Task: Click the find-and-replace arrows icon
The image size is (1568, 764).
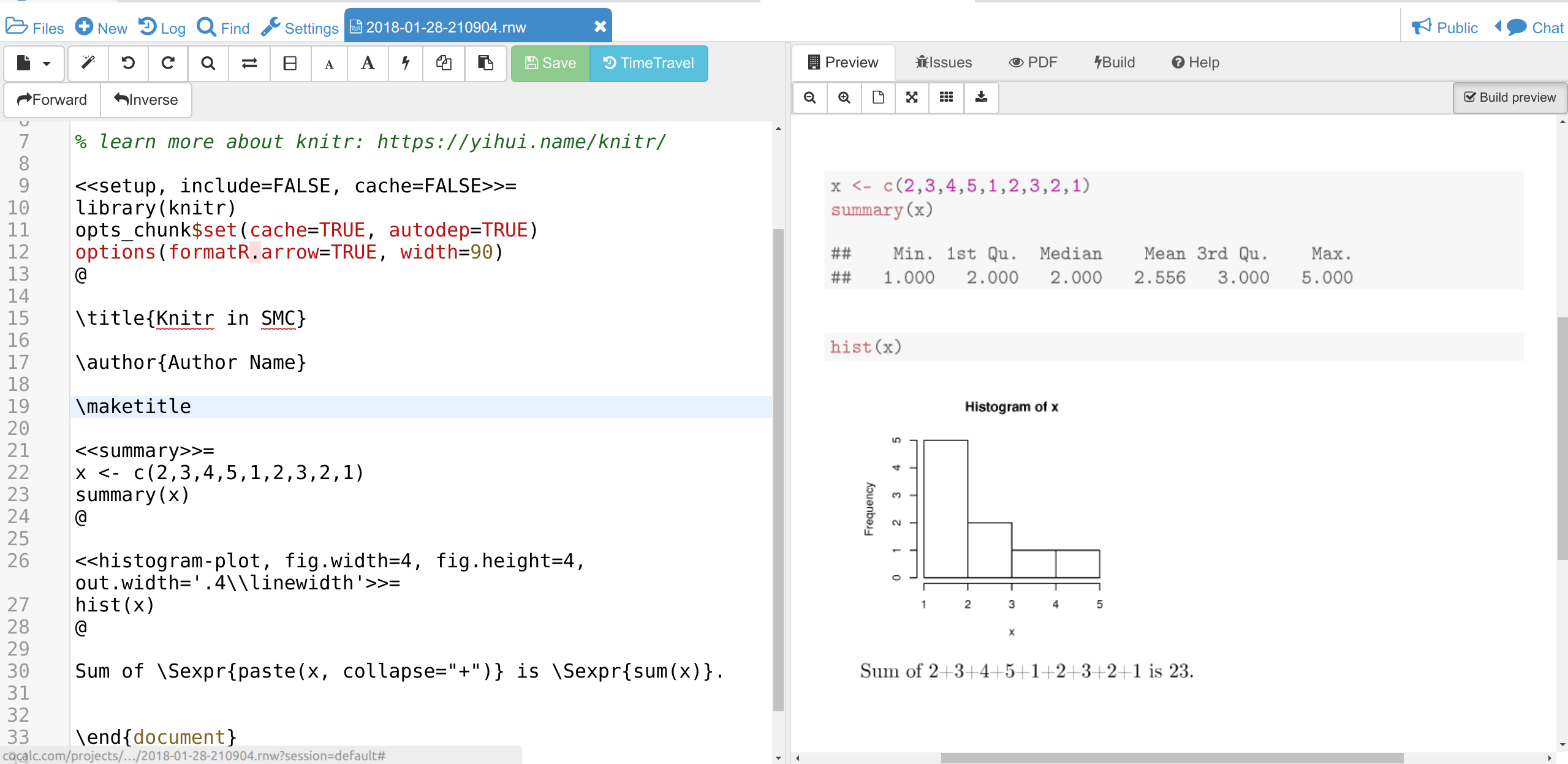Action: tap(249, 63)
